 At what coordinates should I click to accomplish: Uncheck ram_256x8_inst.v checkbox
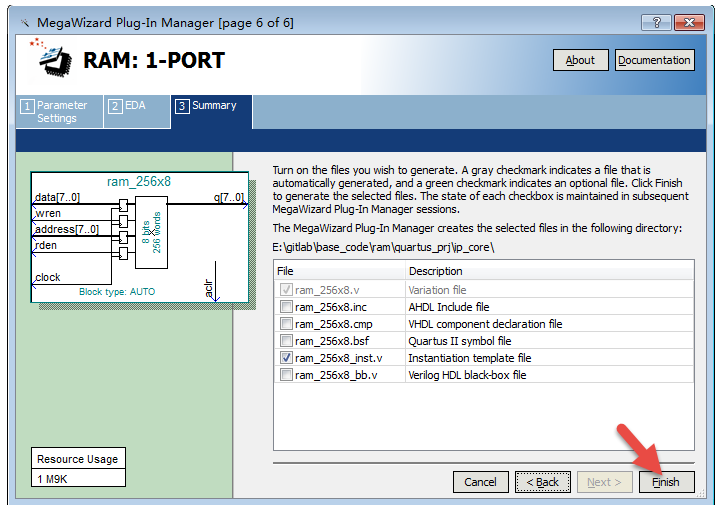[286, 358]
